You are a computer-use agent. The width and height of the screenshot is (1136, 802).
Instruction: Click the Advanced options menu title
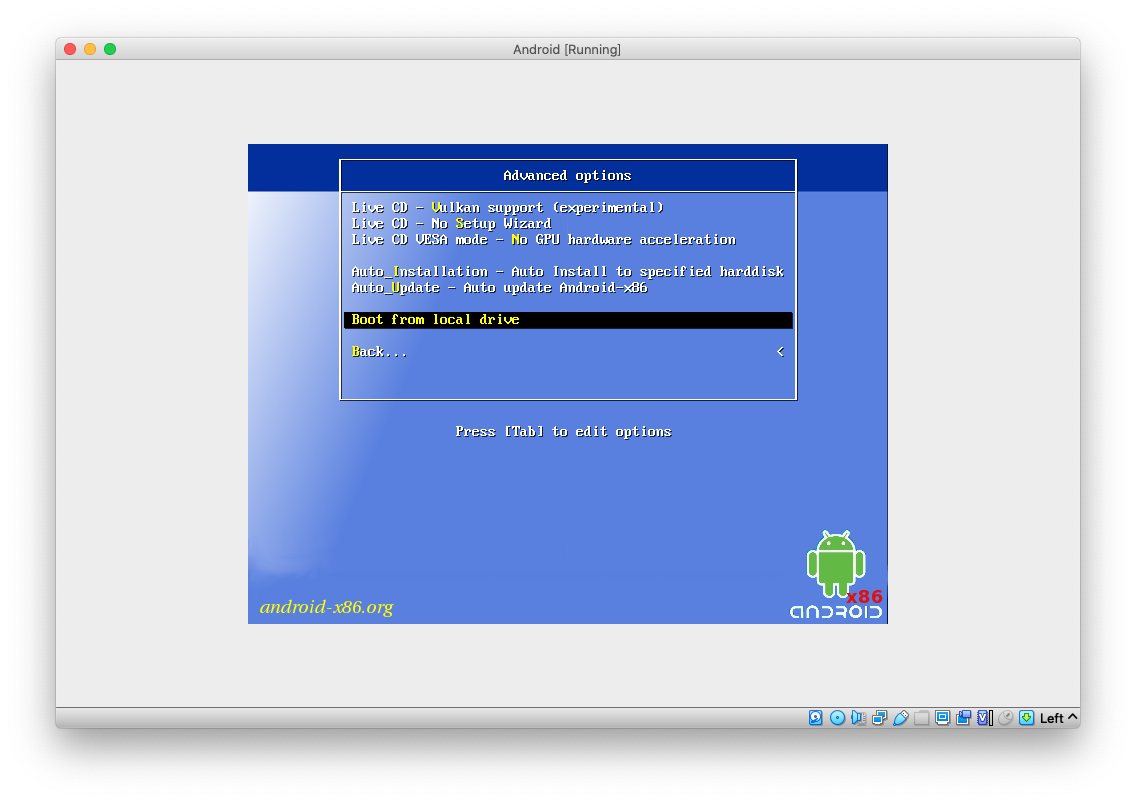(x=567, y=175)
